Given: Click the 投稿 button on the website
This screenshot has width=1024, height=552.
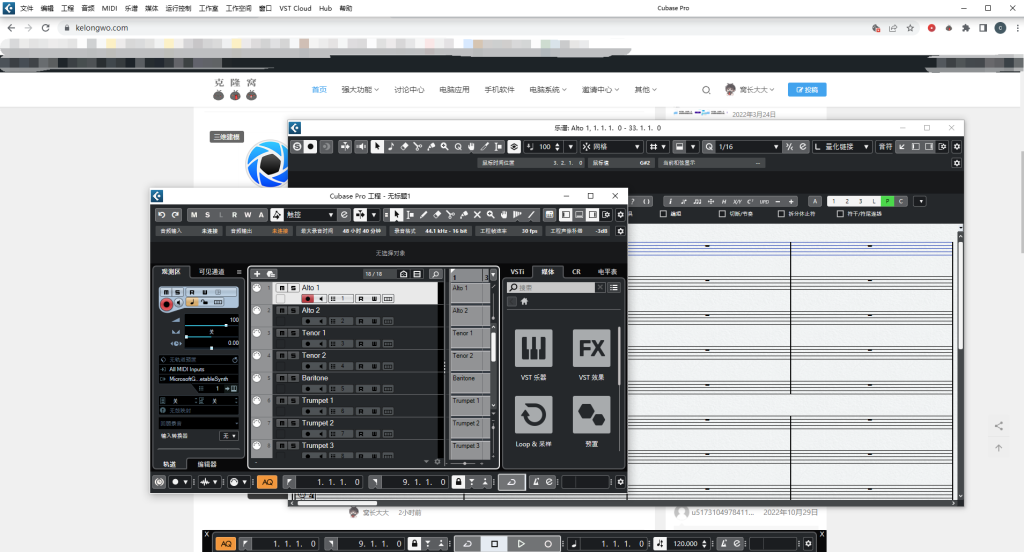Looking at the screenshot, I should pyautogui.click(x=807, y=89).
